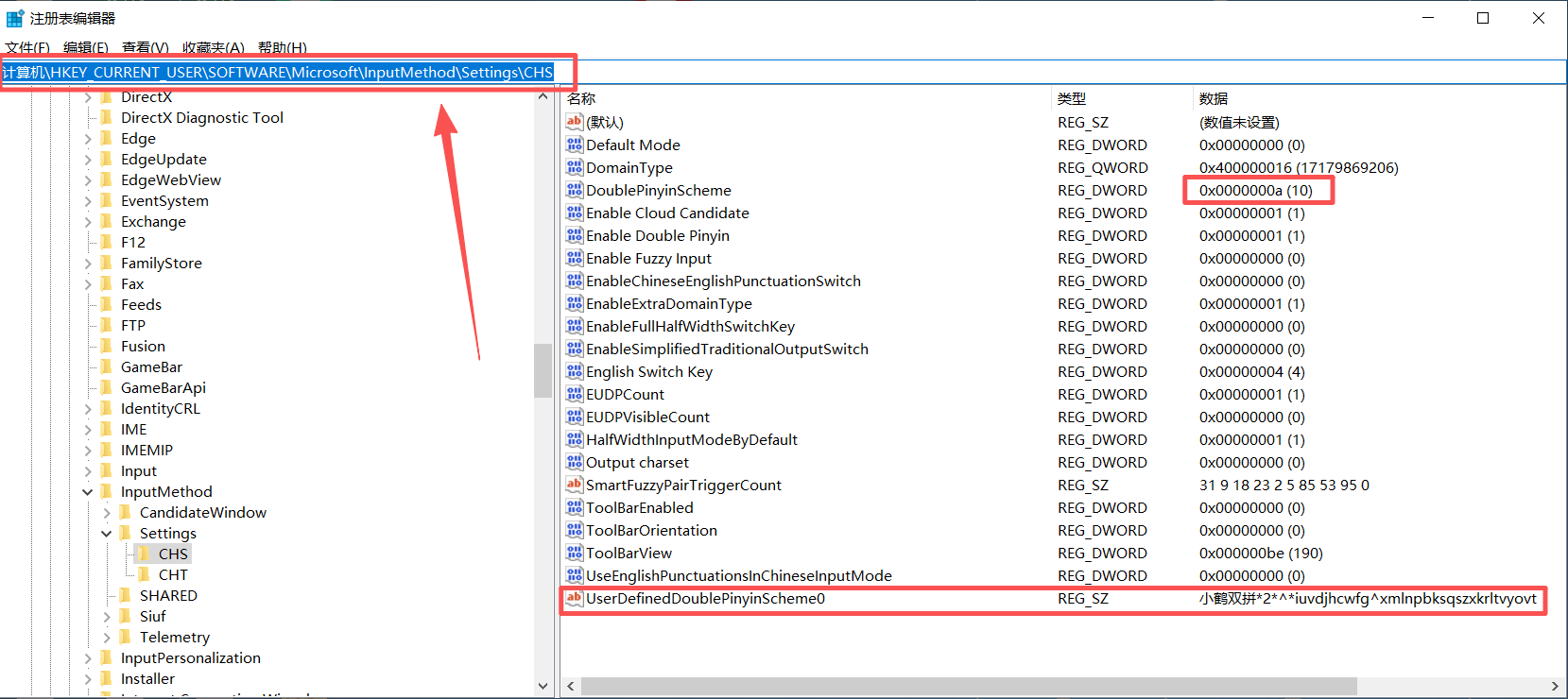Select the SHARED tree item
Image resolution: width=1568 pixels, height=699 pixels.
(x=168, y=595)
